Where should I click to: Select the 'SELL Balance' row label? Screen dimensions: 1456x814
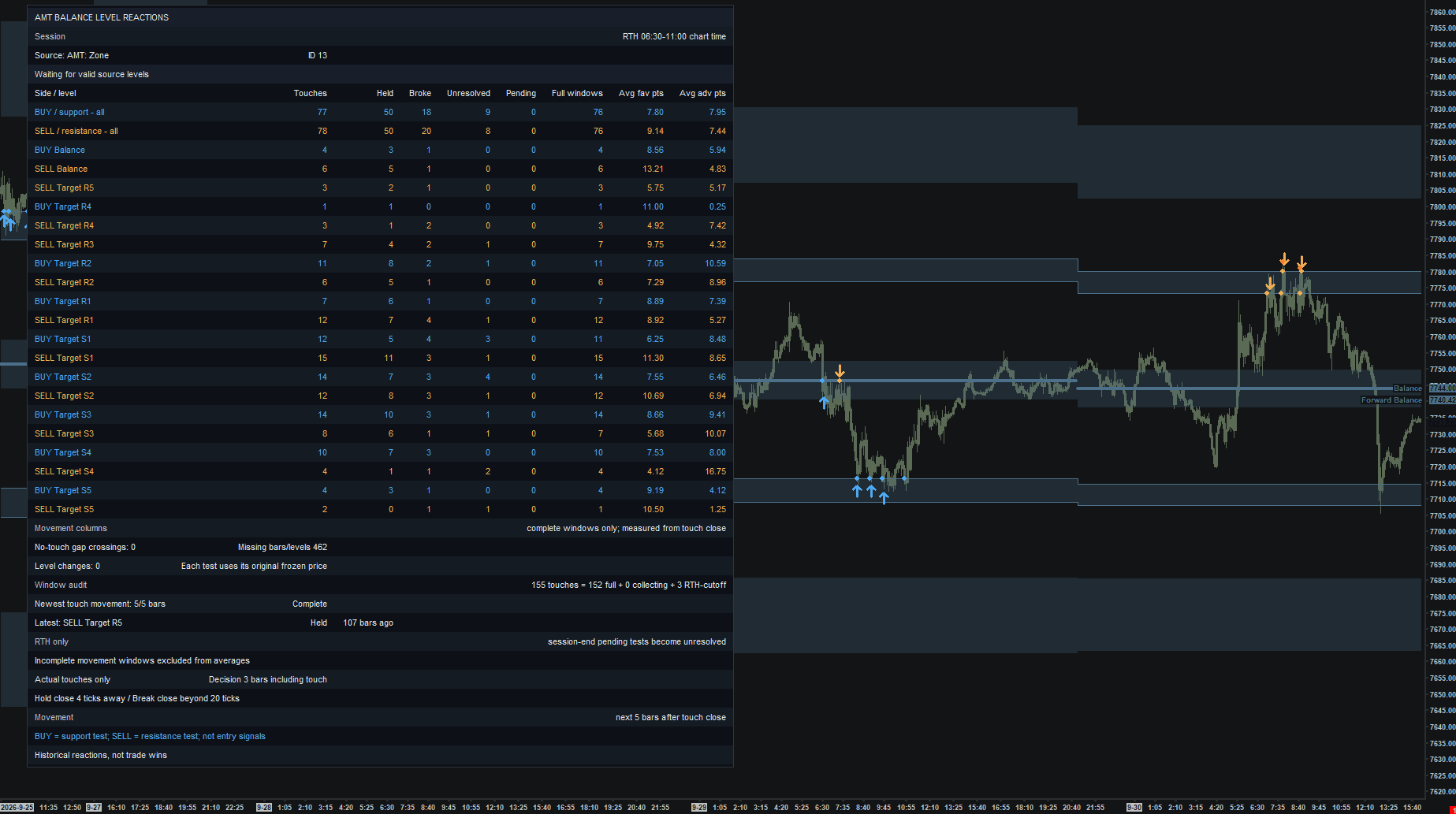pyautogui.click(x=61, y=169)
